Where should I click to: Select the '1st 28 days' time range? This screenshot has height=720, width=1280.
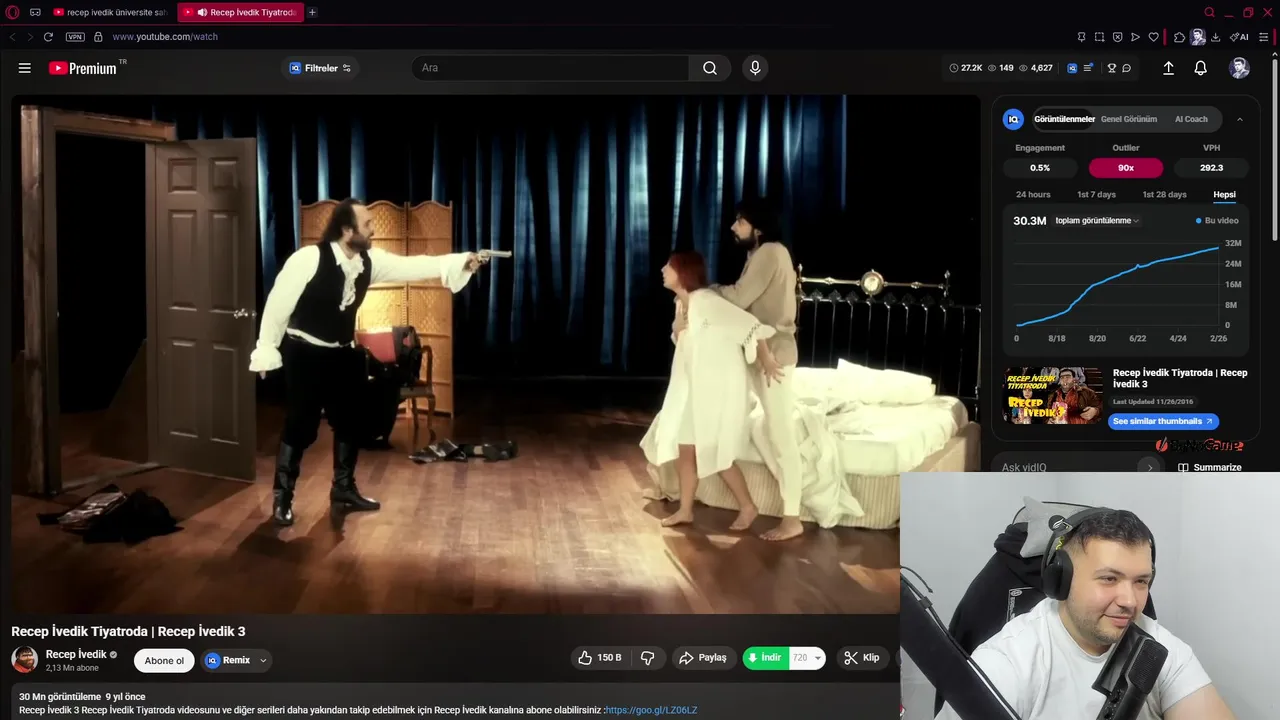(x=1164, y=194)
